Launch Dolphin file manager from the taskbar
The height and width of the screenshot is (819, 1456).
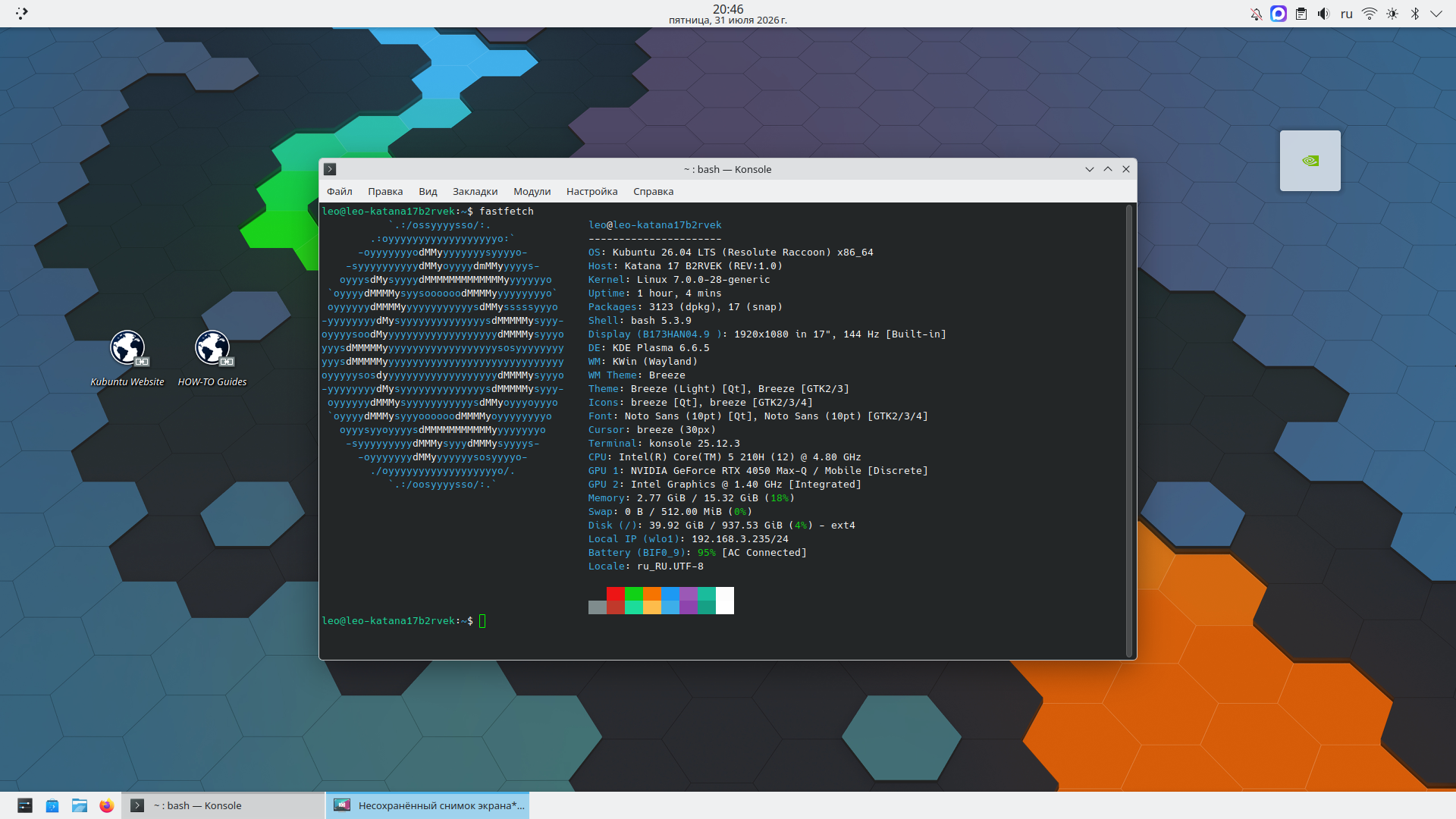(80, 805)
